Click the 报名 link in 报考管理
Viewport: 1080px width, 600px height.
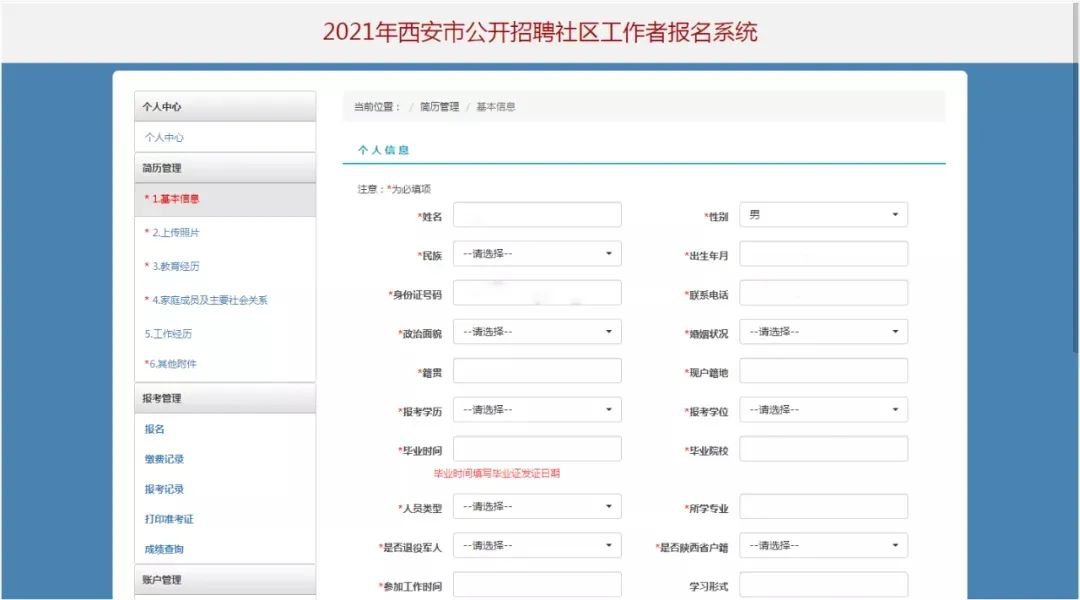coord(154,429)
